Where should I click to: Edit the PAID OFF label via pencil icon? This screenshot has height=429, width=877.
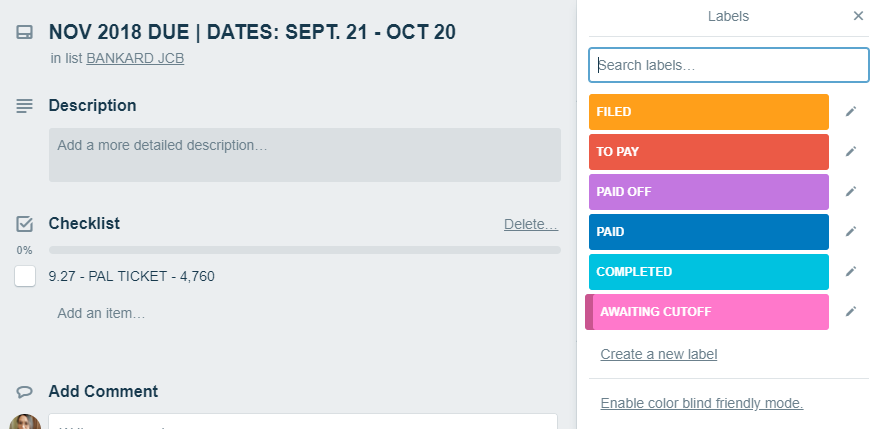coord(851,192)
